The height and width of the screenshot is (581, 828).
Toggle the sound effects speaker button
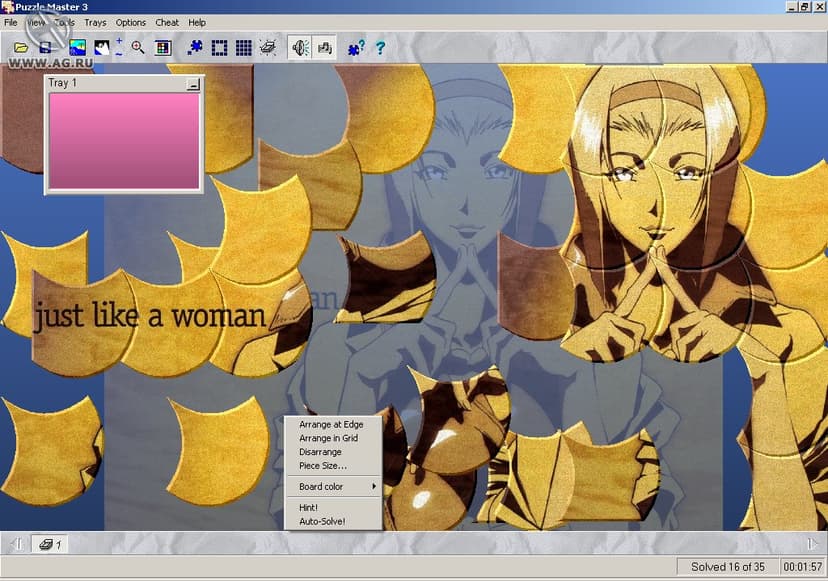click(300, 48)
